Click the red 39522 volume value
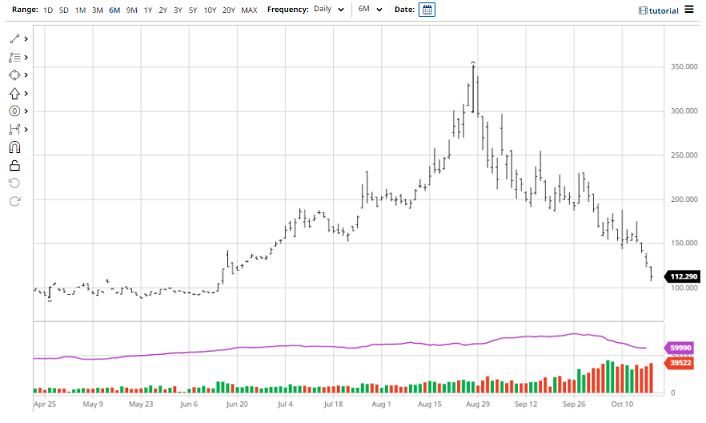This screenshot has width=706, height=423. (679, 363)
